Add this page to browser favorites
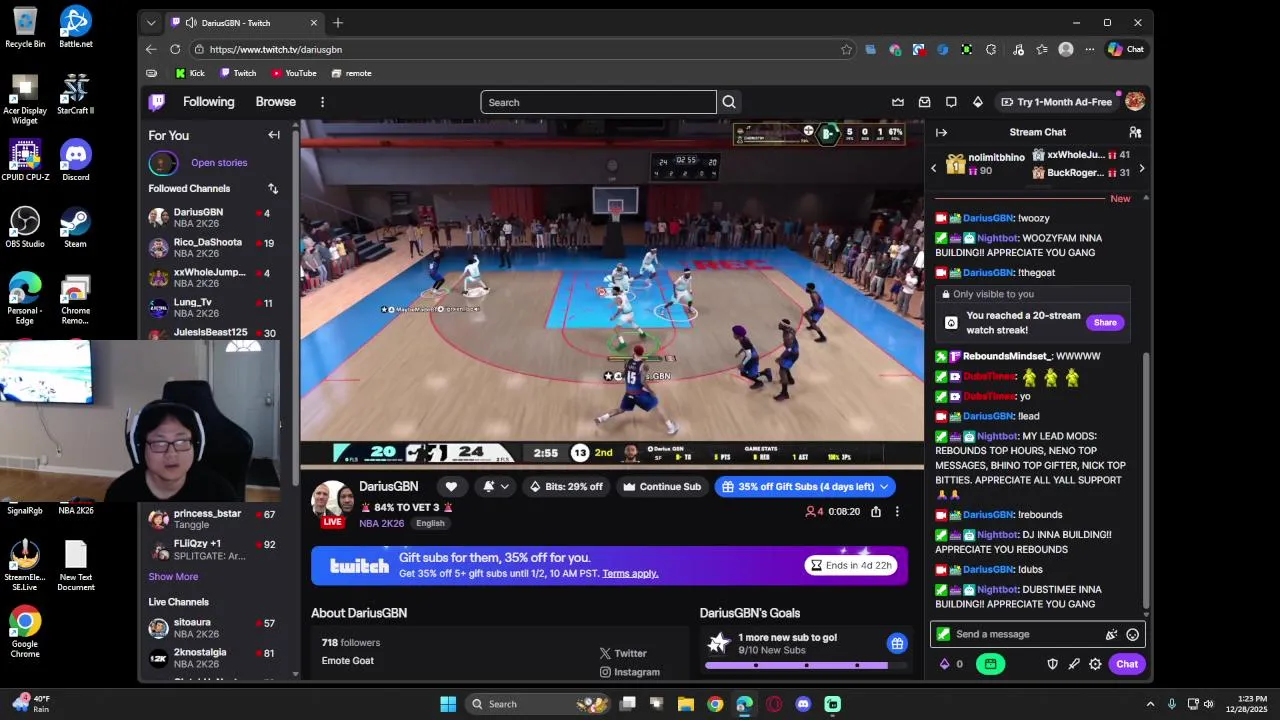 (846, 49)
